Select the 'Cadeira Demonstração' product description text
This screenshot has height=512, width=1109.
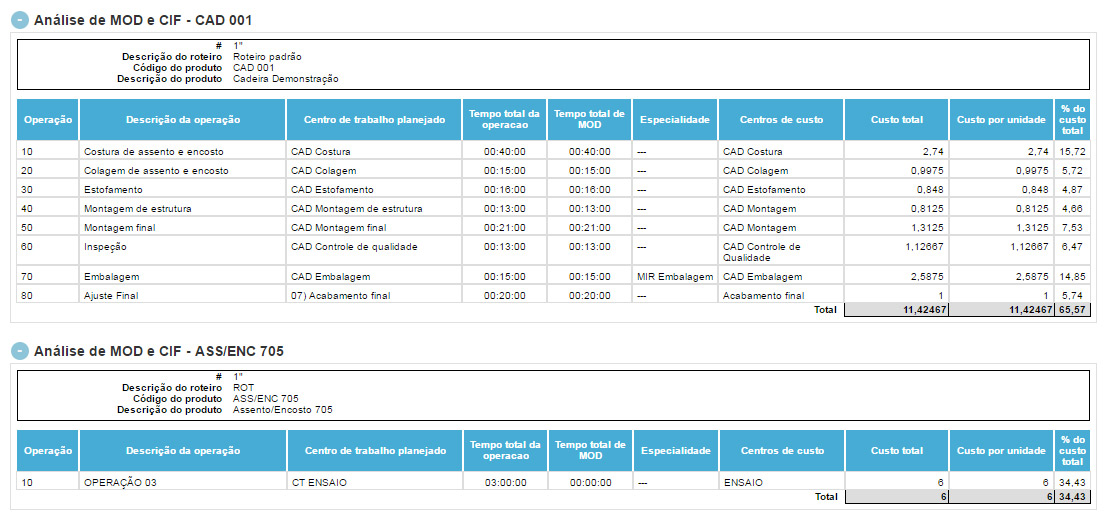[286, 79]
